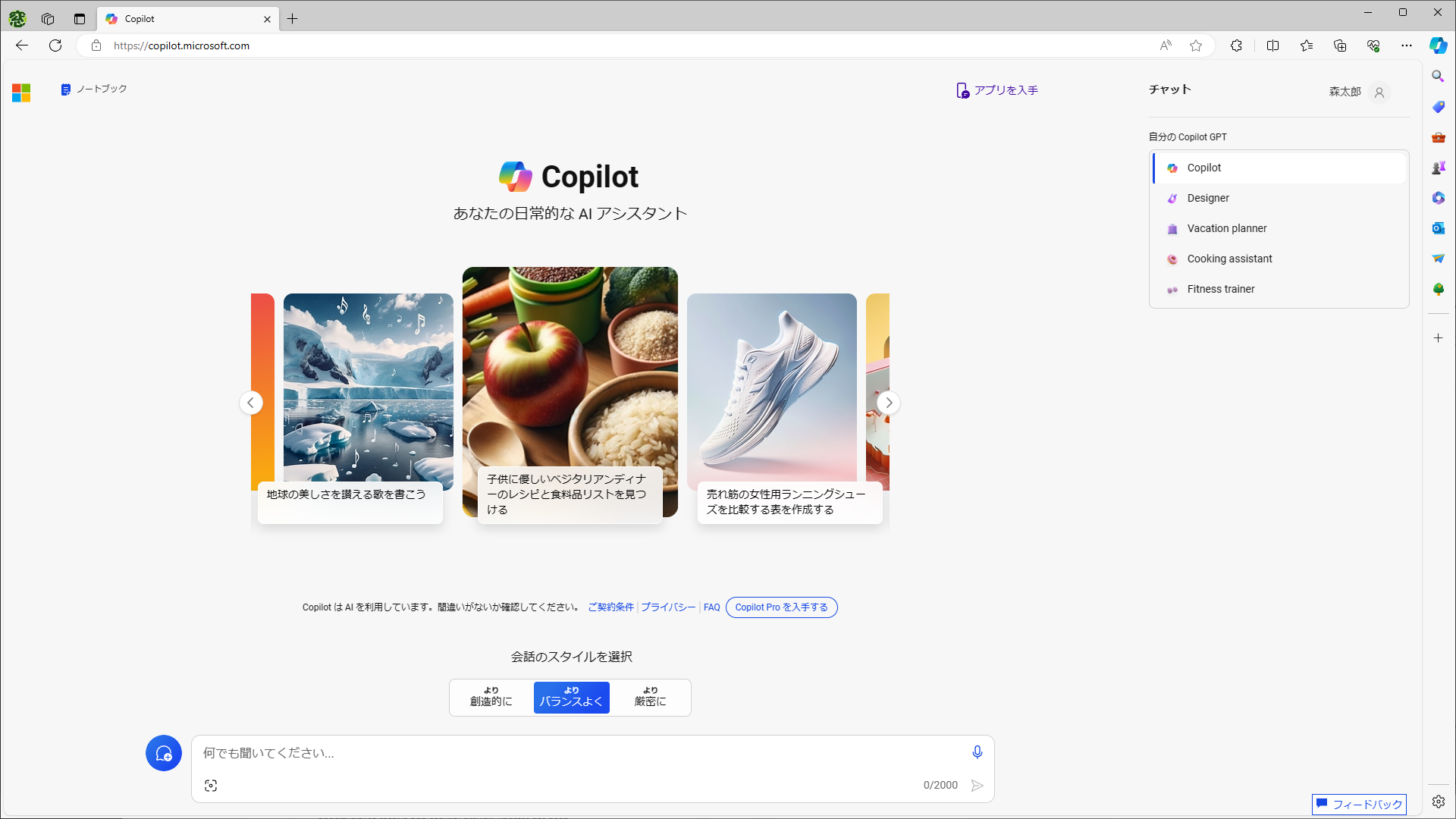Viewport: 1456px width, 819px height.
Task: Switch to the Copilot browser tab
Action: pyautogui.click(x=182, y=18)
